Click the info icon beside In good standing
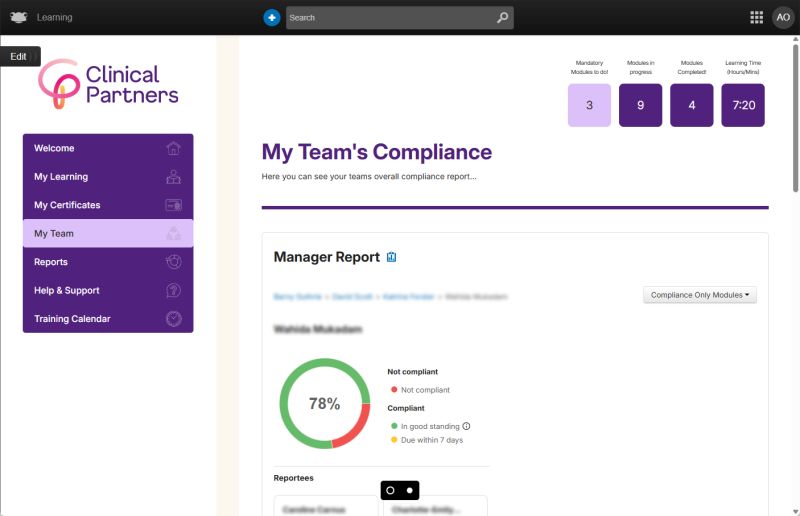800x516 pixels. 466,426
